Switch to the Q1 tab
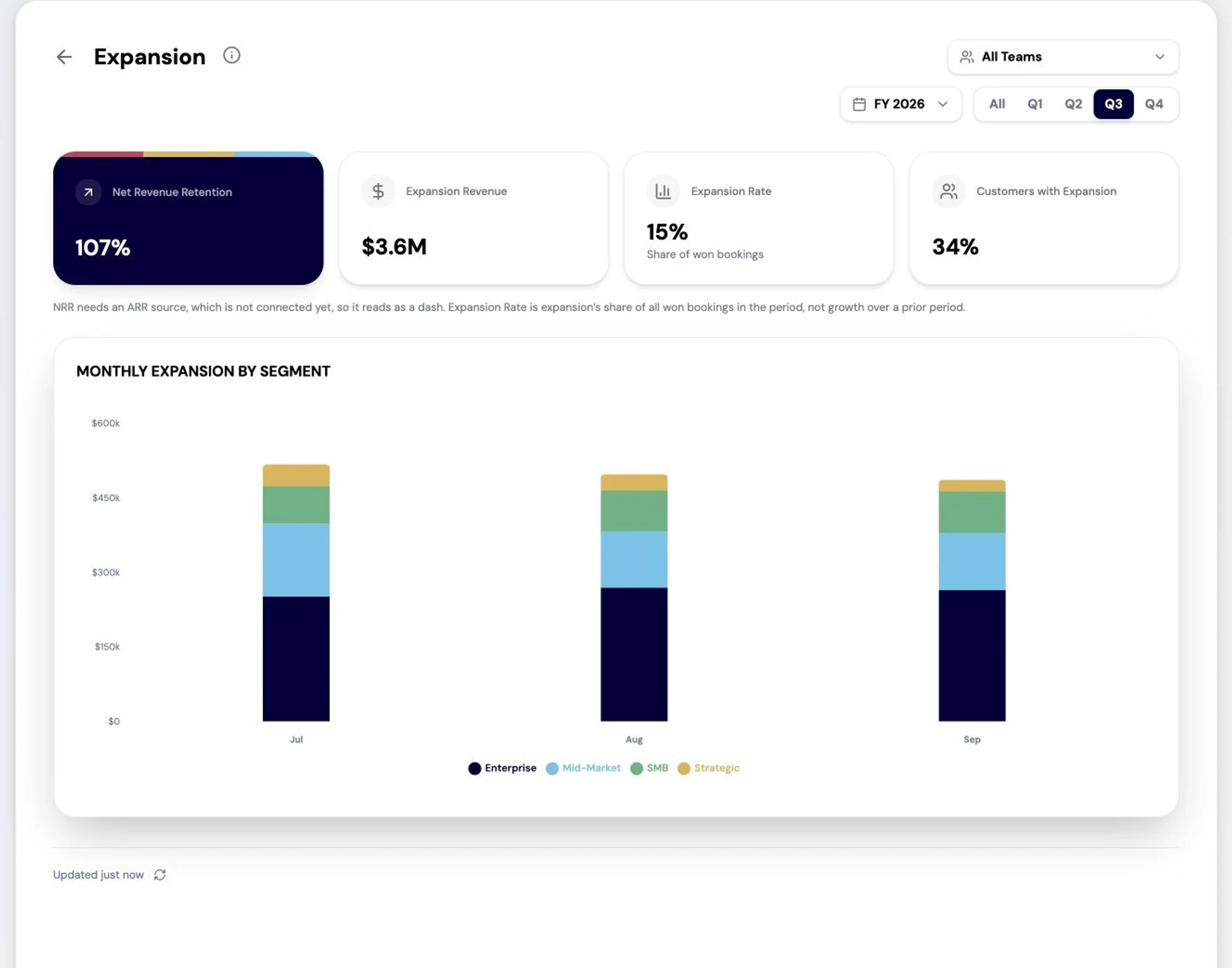This screenshot has width=1232, height=968. coord(1035,104)
